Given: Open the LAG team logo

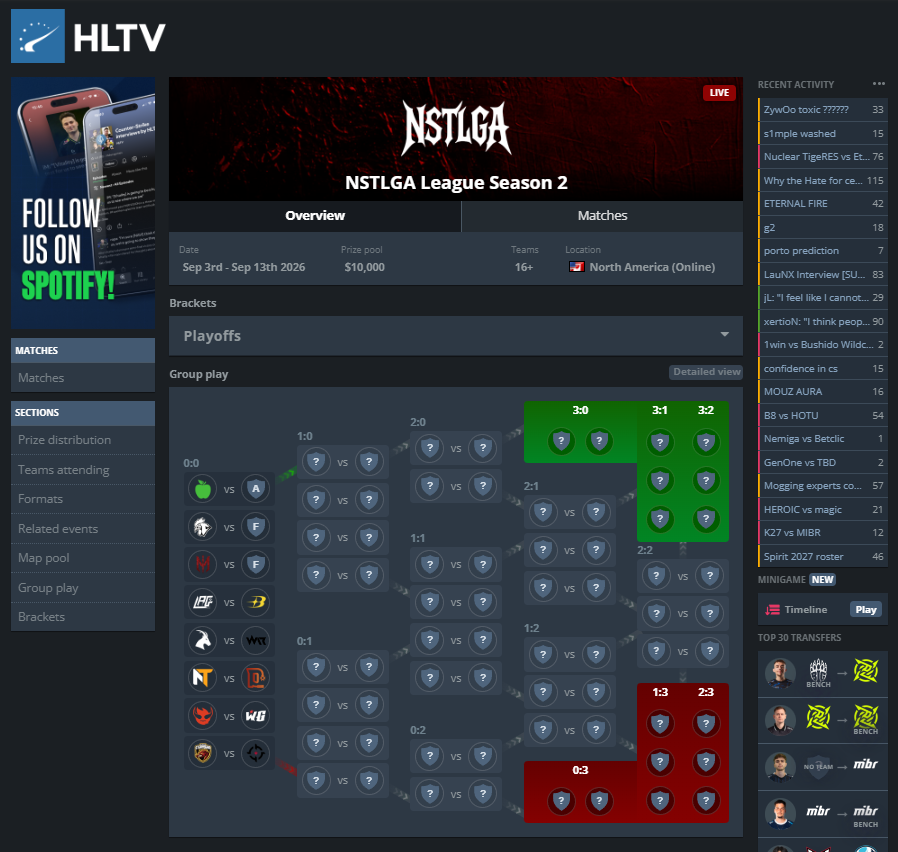Looking at the screenshot, I should [203, 602].
